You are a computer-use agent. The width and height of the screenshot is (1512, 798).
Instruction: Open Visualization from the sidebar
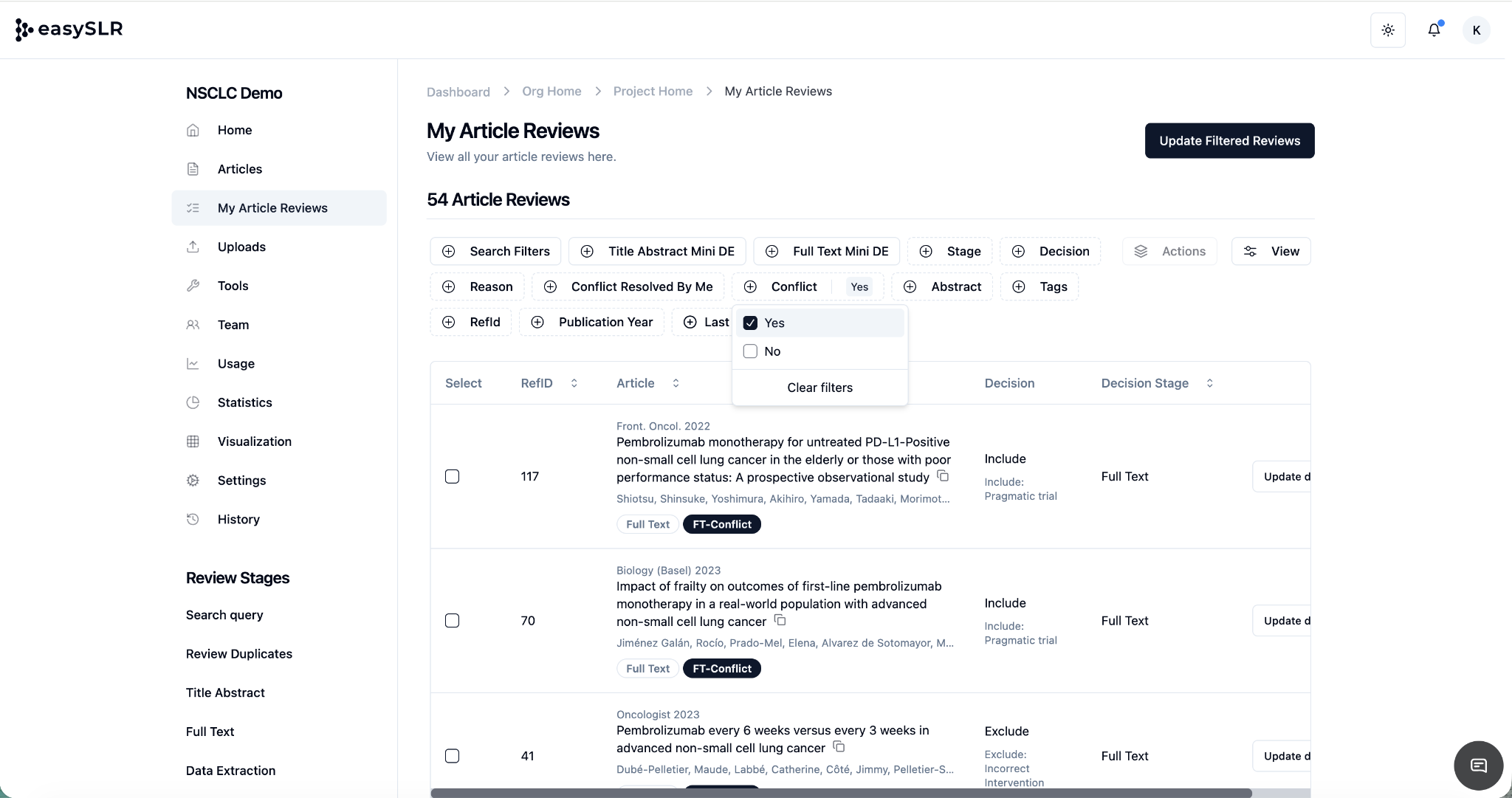254,441
